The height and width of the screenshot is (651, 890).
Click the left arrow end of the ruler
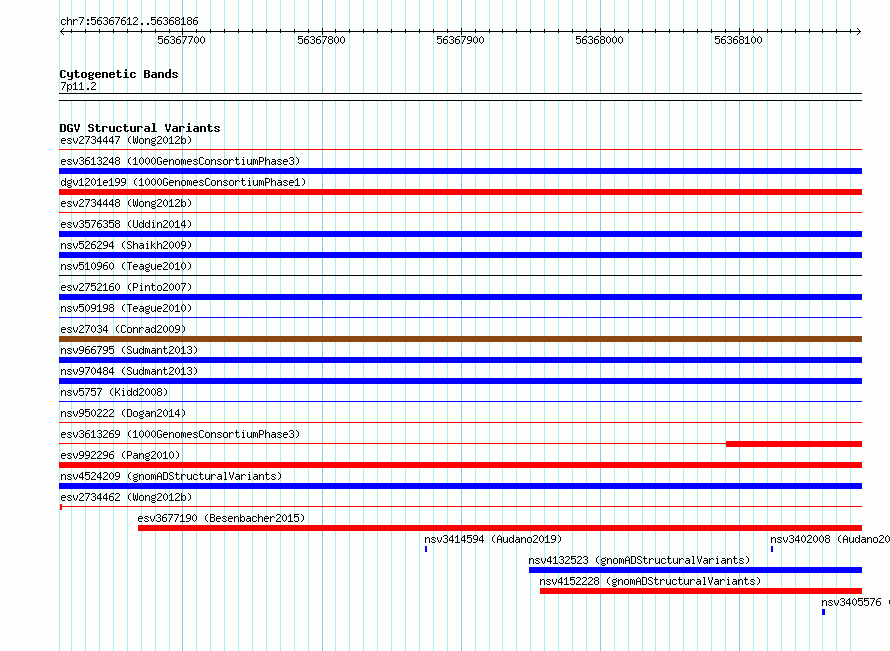[62, 32]
